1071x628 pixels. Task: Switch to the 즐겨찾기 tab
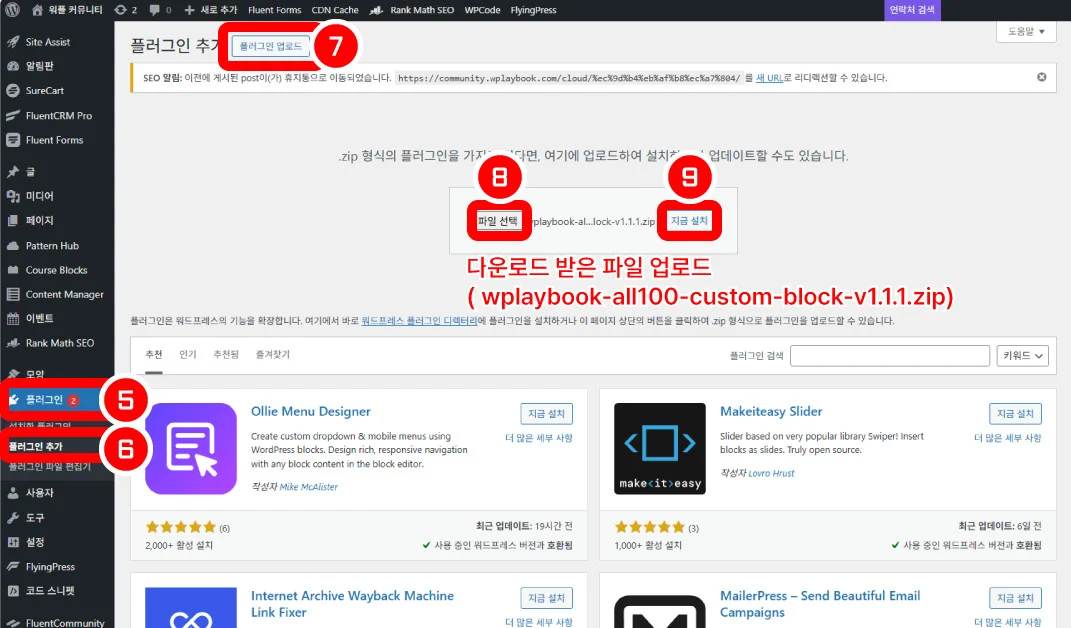(273, 354)
